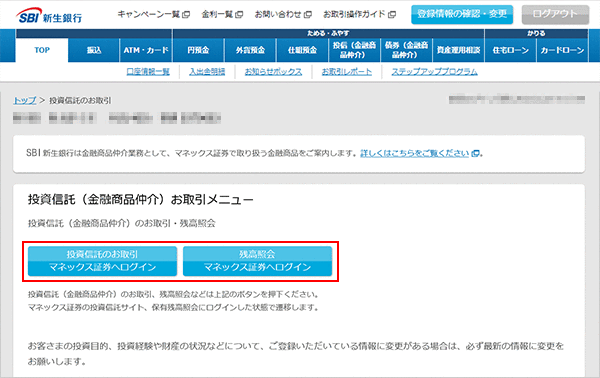Viewport: 600px width, 378px height.
Task: Open the お知らせボックス submenu link
Action: click(x=273, y=72)
